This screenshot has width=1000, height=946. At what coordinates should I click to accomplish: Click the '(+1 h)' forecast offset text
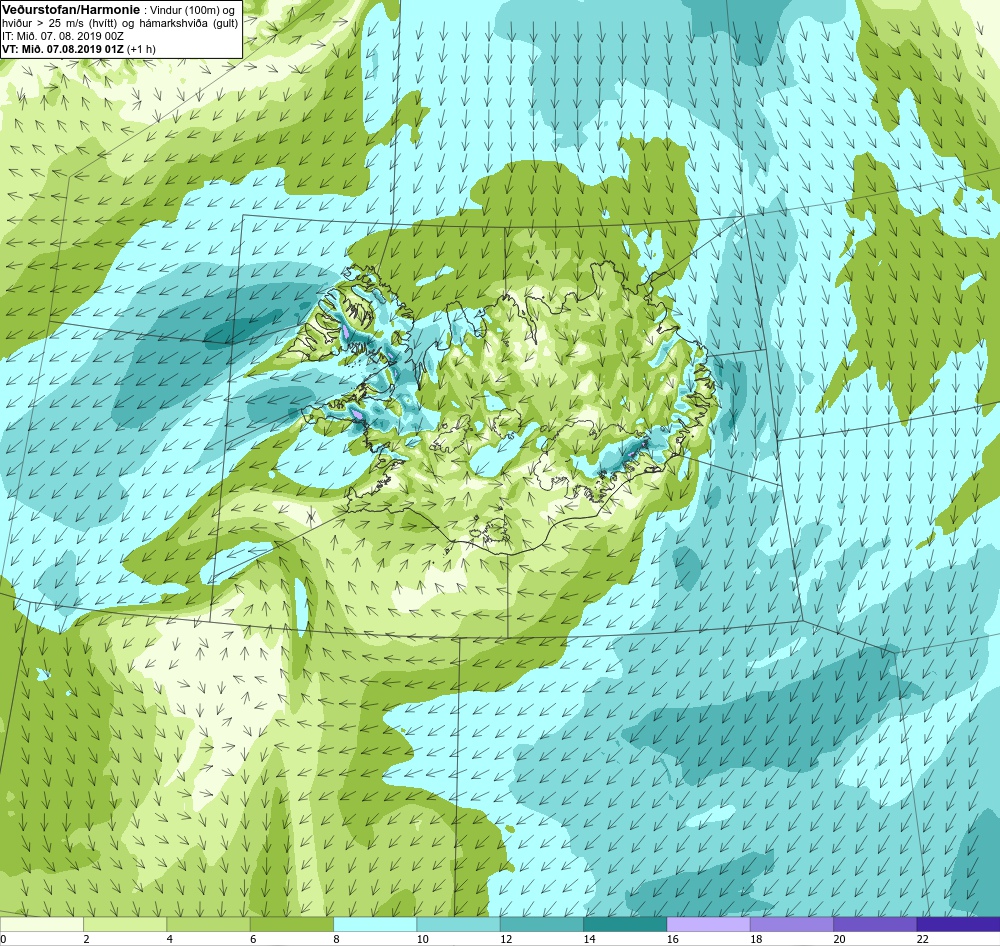click(x=141, y=49)
